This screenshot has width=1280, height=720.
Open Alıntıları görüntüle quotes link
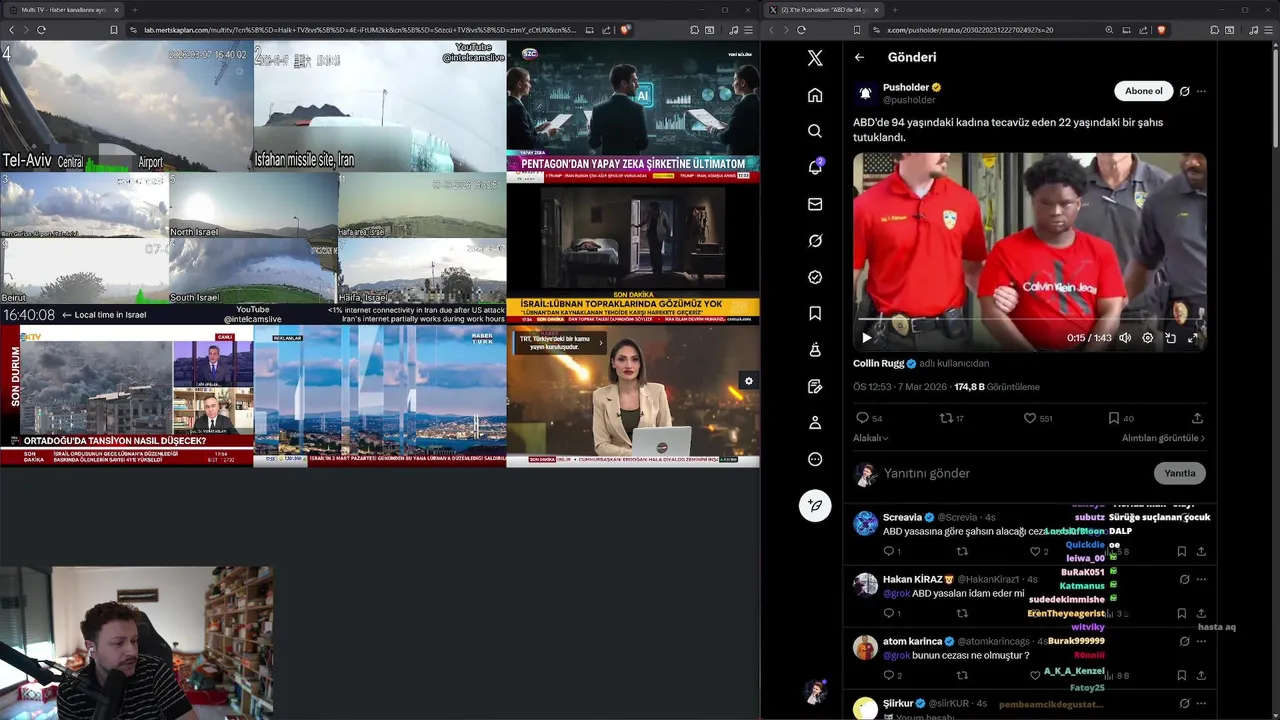pyautogui.click(x=1163, y=438)
